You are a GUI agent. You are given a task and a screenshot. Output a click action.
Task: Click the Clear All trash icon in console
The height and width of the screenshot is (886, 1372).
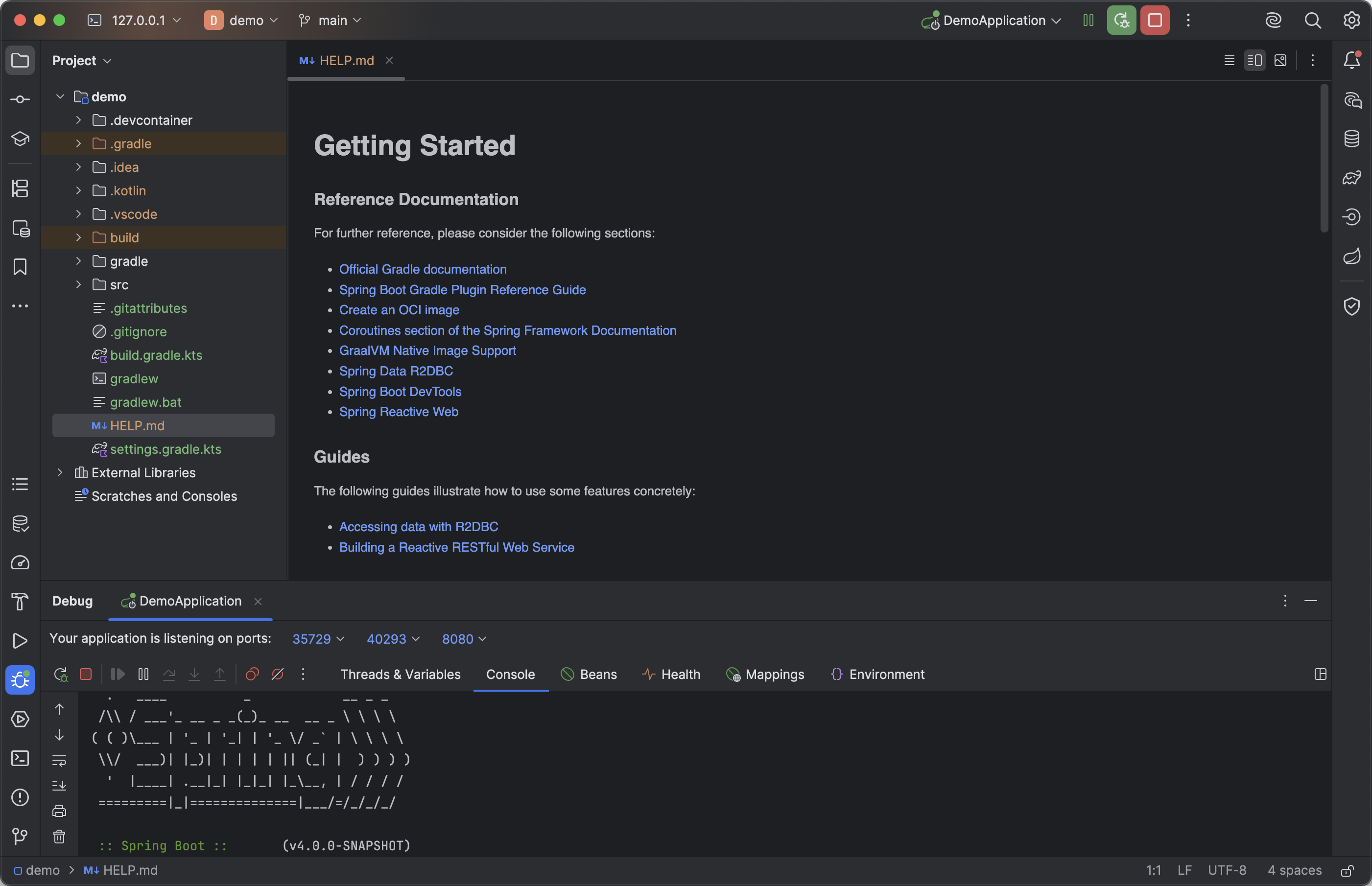59,837
